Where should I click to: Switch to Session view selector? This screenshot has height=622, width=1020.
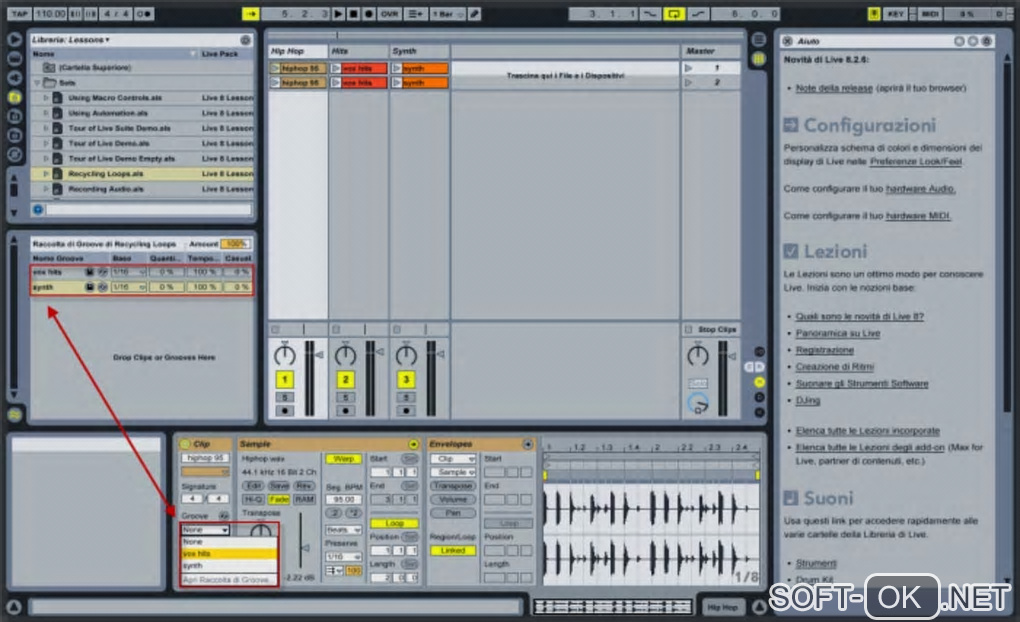click(x=758, y=59)
